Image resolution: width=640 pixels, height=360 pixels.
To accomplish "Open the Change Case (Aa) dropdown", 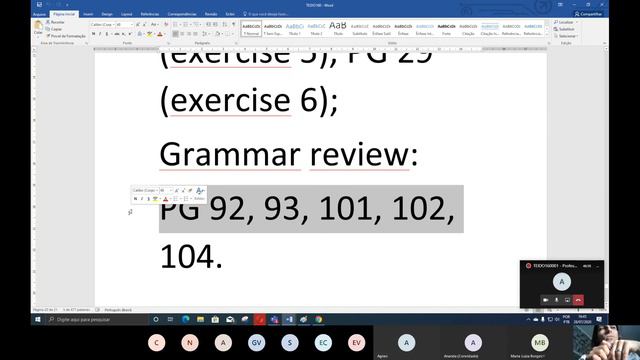I will point(155,24).
